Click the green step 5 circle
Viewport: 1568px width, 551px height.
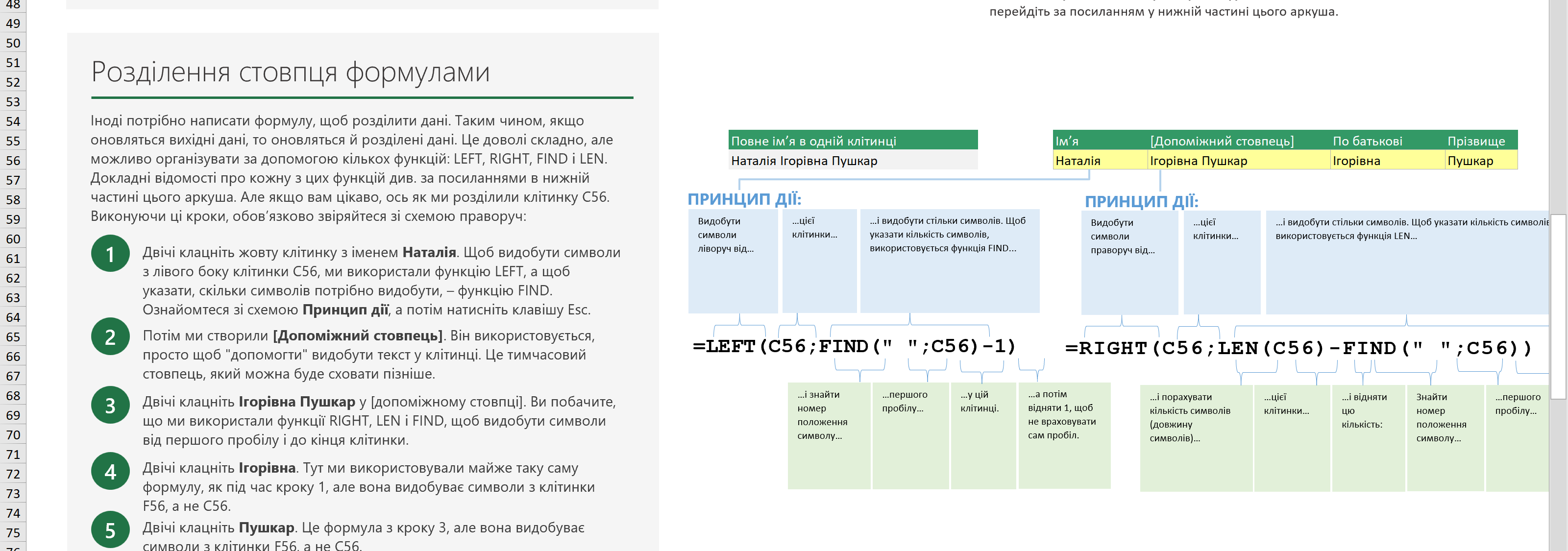[x=110, y=530]
